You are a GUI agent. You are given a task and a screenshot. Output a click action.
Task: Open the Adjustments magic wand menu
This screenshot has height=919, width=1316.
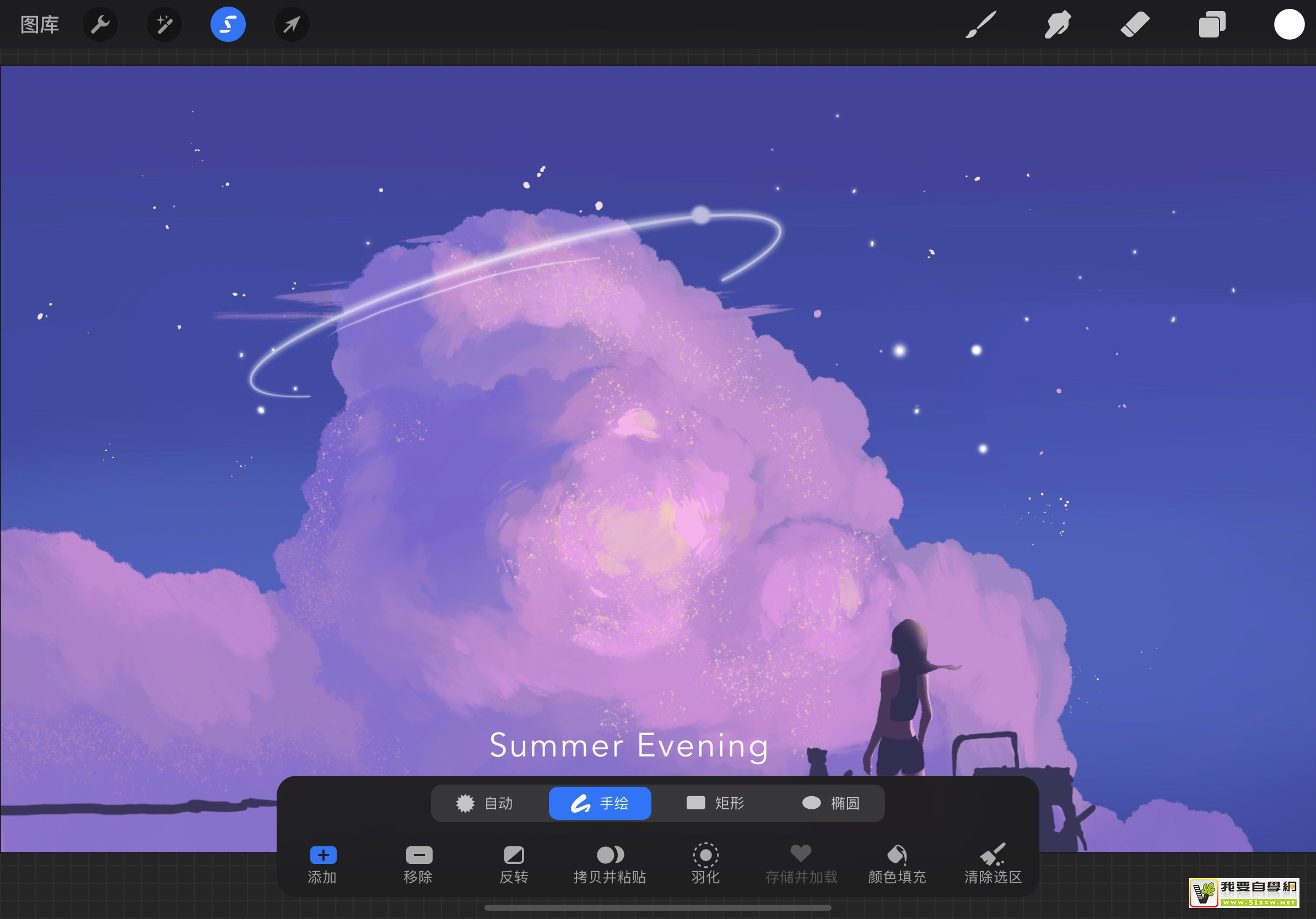(x=164, y=25)
